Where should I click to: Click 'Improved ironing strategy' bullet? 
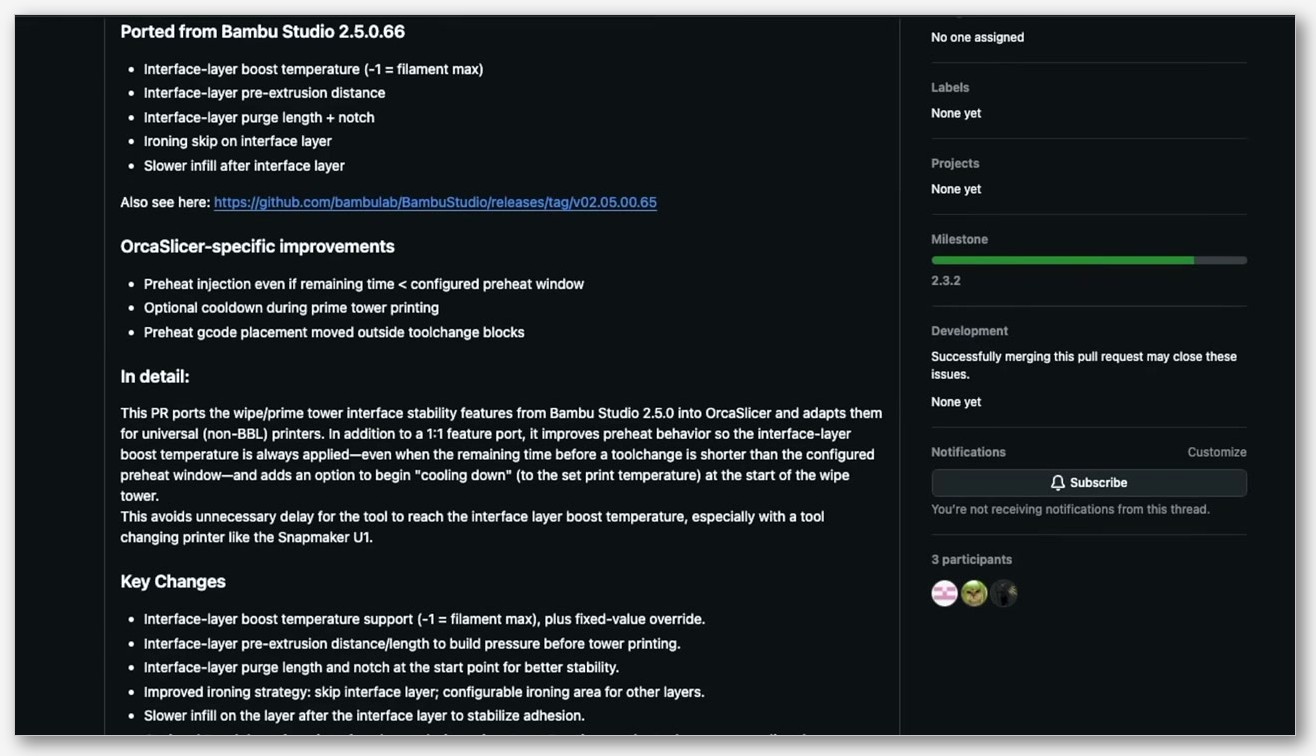[424, 692]
